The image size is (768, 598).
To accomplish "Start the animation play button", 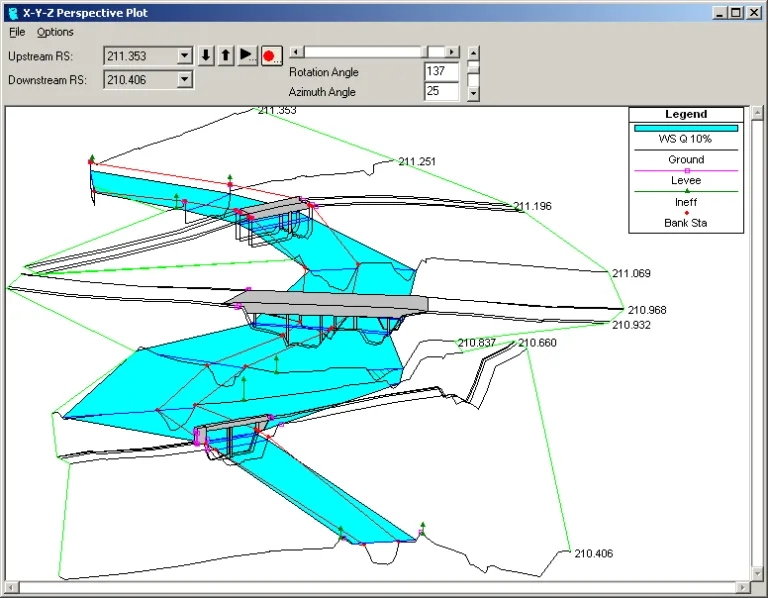I will [247, 55].
